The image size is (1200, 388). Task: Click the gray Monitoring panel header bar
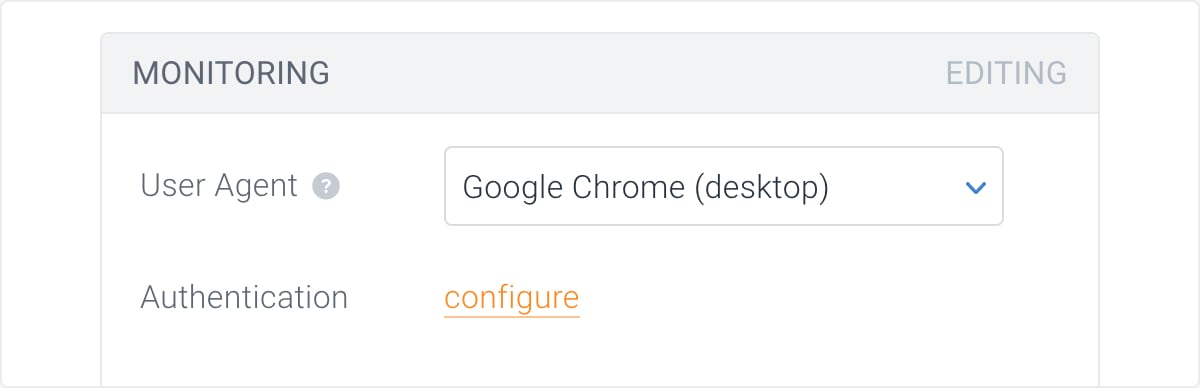coord(600,73)
